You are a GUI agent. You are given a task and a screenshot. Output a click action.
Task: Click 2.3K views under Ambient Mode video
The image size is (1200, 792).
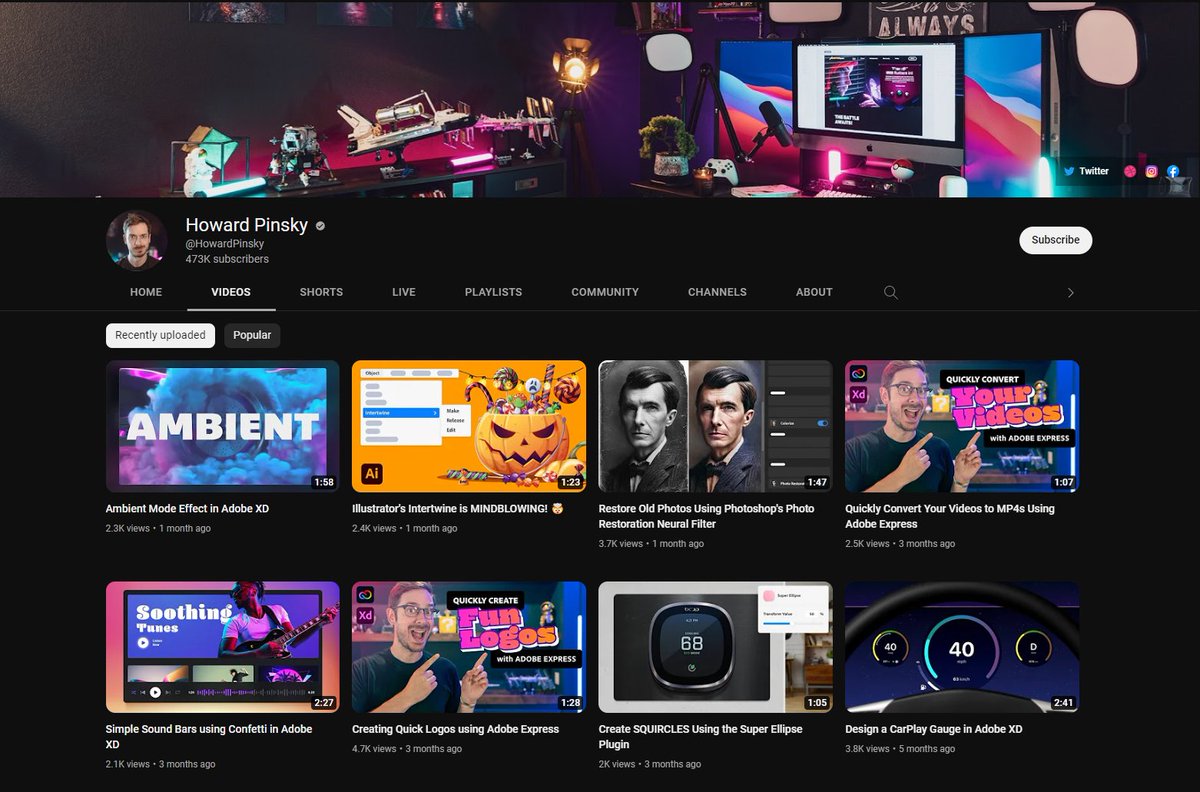coord(127,528)
